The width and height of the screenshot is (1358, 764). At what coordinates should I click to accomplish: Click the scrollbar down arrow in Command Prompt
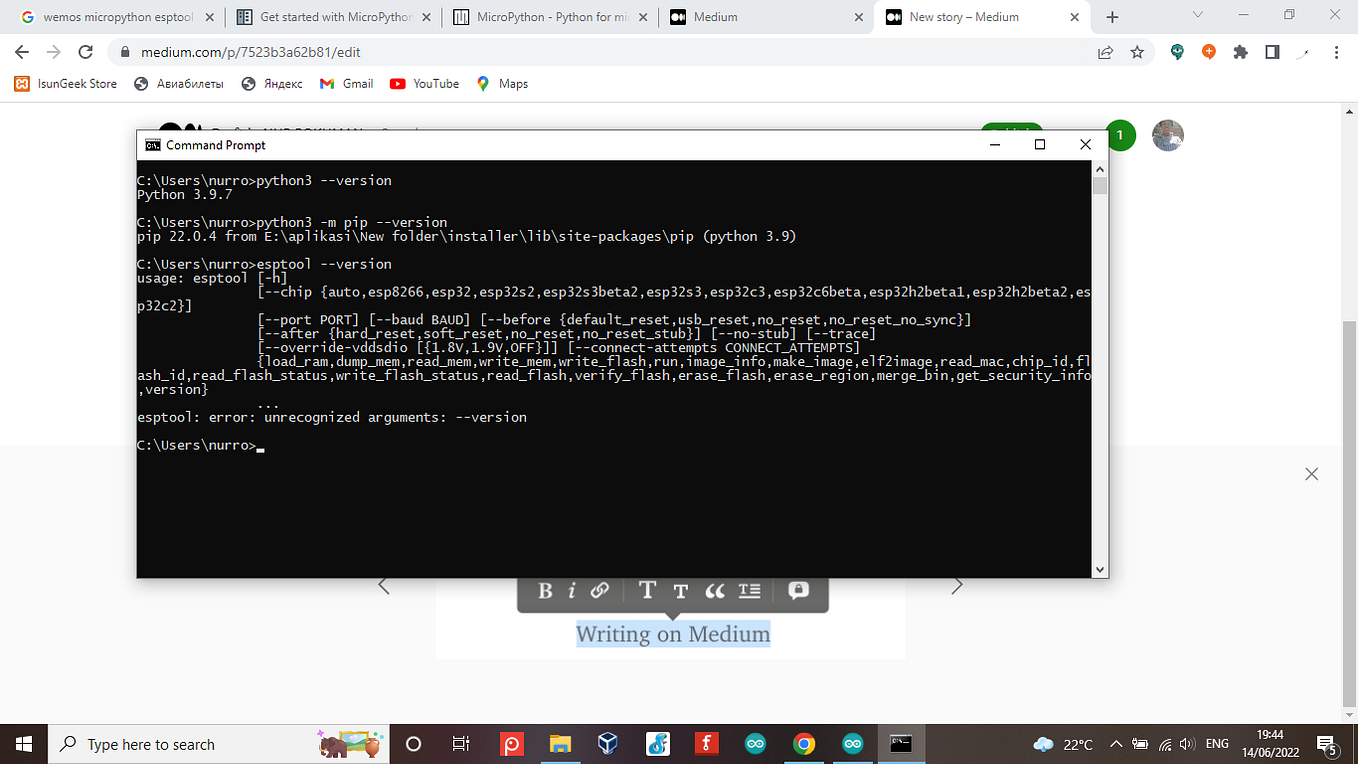click(x=1099, y=568)
